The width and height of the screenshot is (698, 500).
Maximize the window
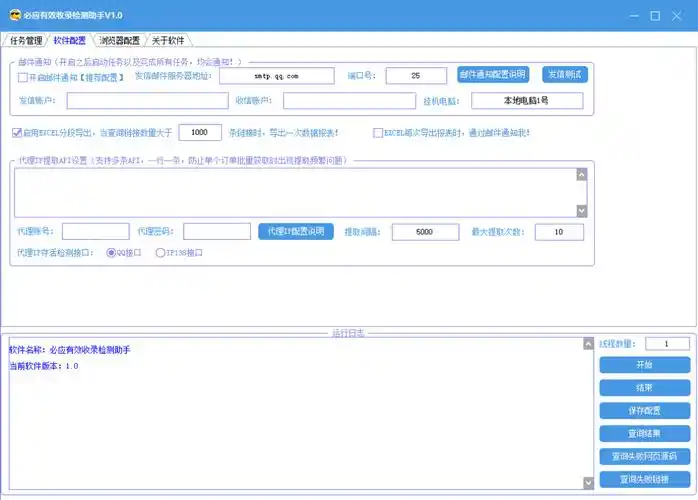coord(655,16)
